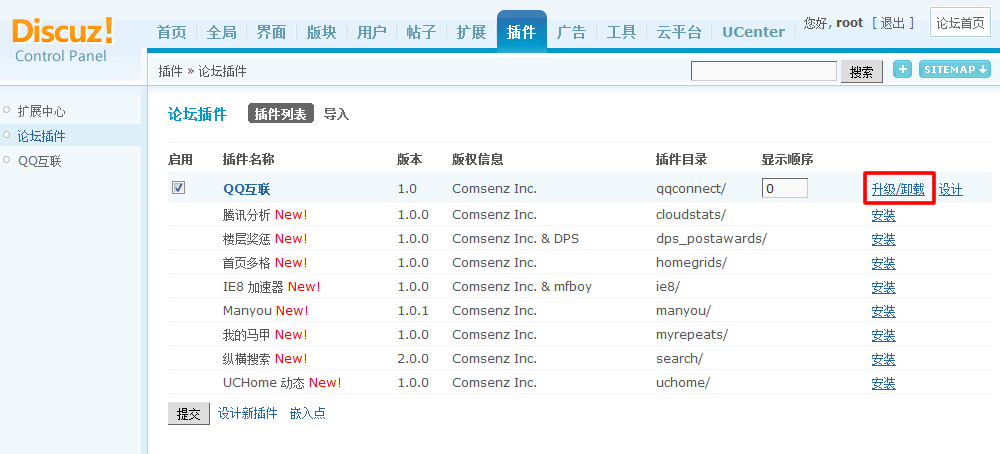Image resolution: width=1000 pixels, height=454 pixels.
Task: Open the 全局 top menu
Action: click(221, 32)
